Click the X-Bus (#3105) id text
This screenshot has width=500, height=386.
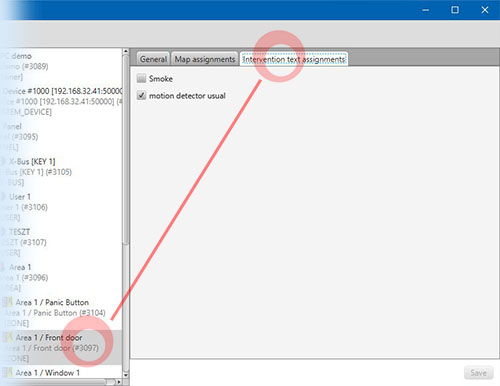click(39, 172)
